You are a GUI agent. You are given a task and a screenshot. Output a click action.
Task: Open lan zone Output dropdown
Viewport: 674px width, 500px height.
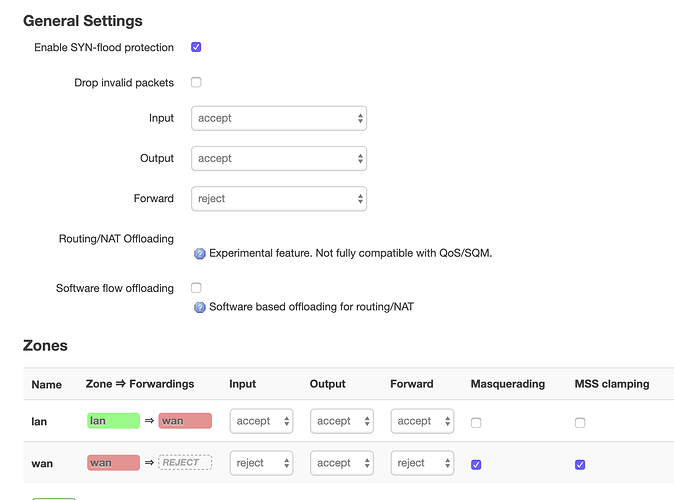point(342,421)
